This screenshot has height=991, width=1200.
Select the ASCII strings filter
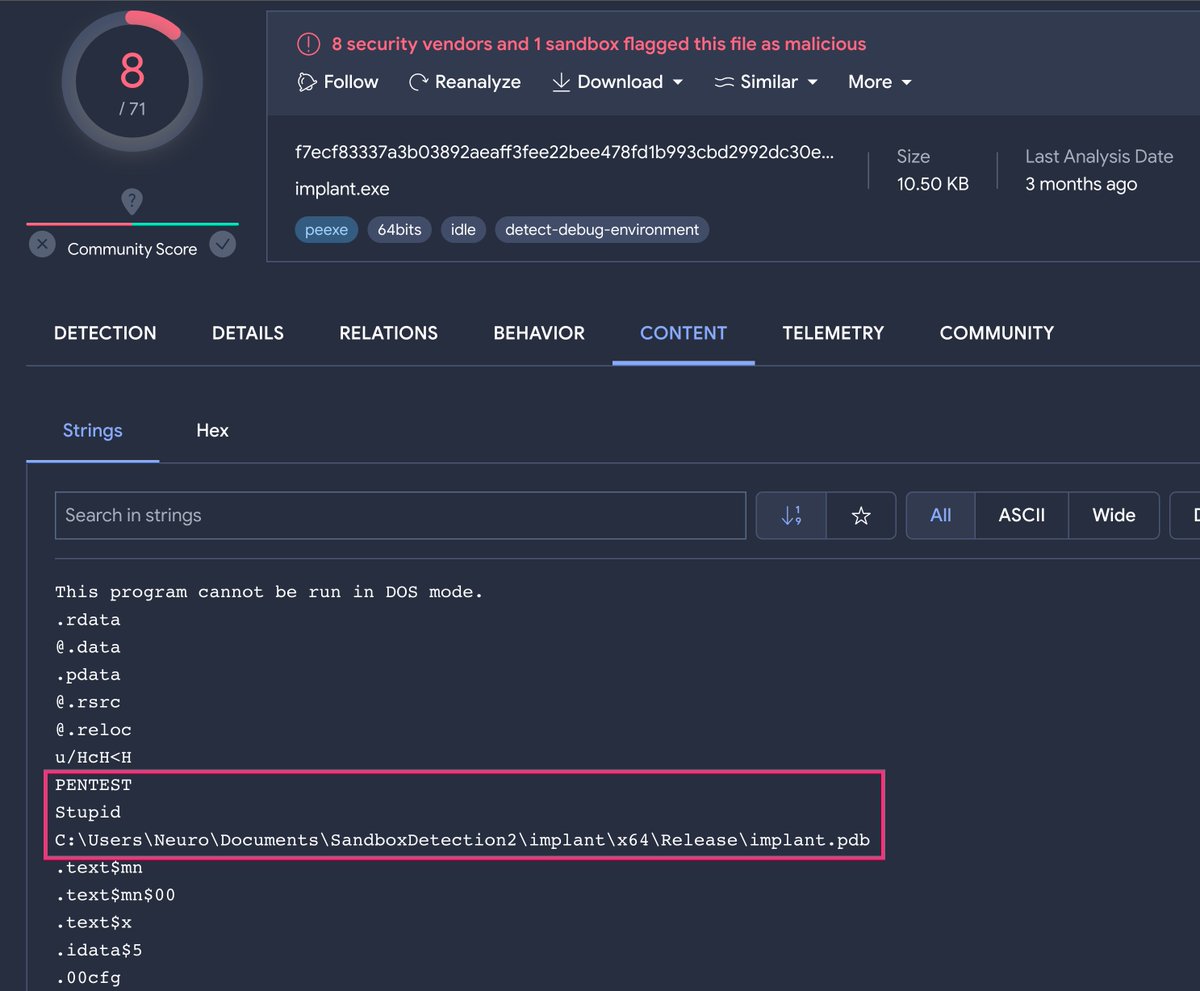1021,515
